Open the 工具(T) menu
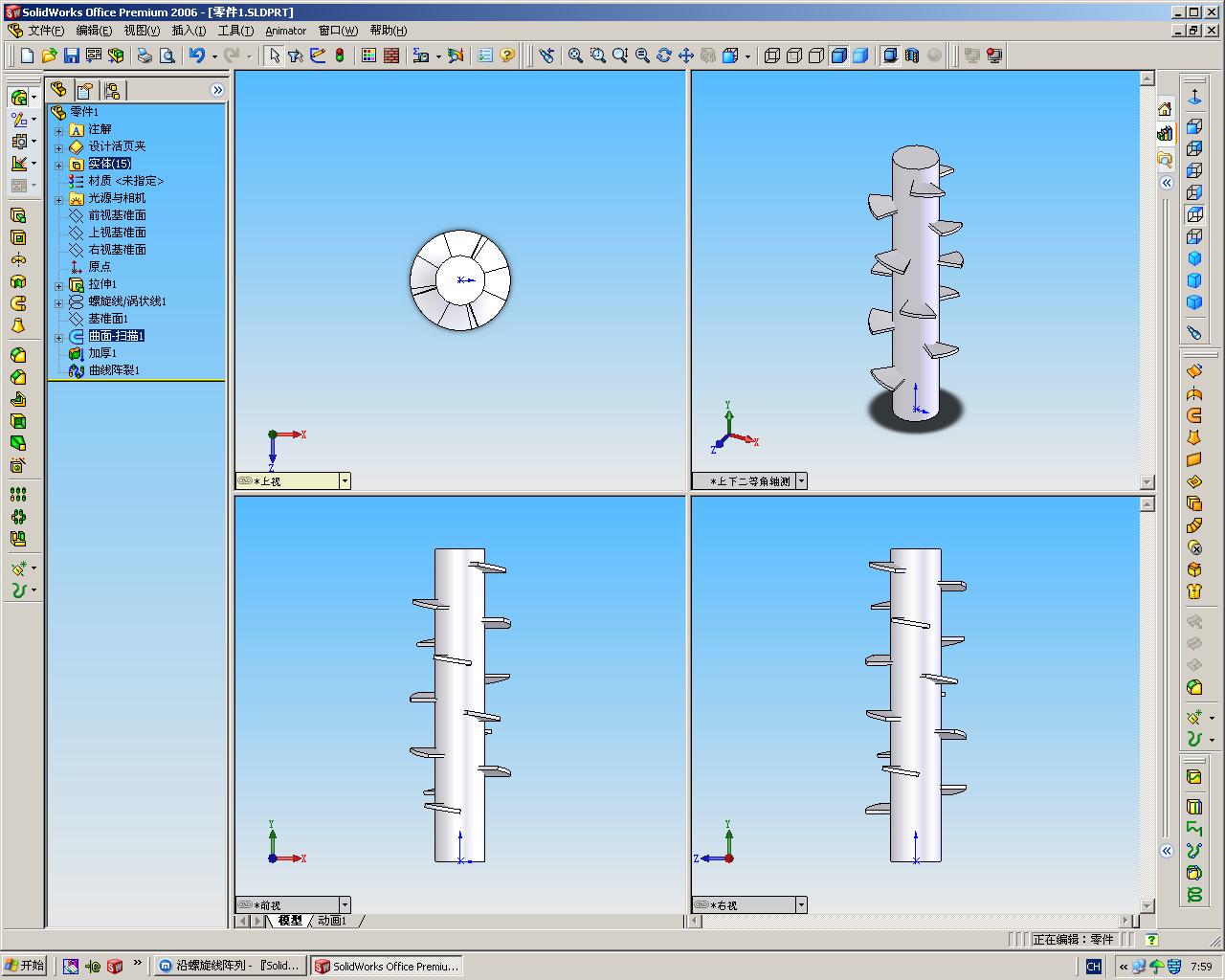 [x=235, y=31]
